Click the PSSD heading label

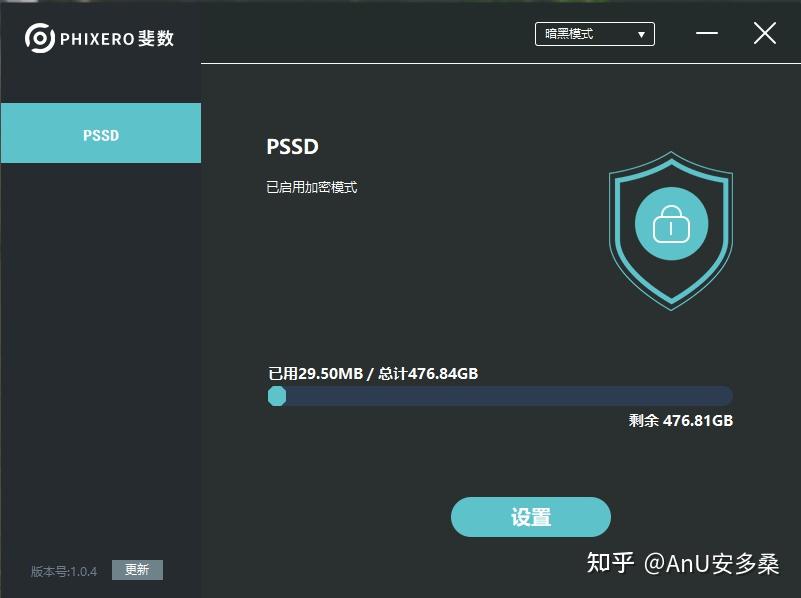tap(291, 146)
